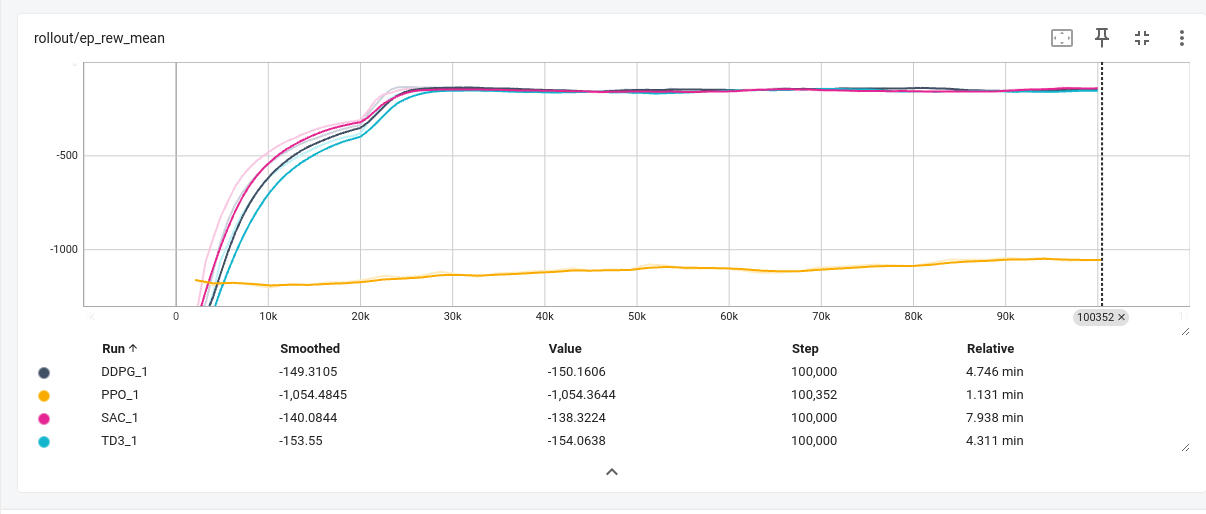1206x514 pixels.
Task: Click the ascending sort arrow beside Run
Action: pyautogui.click(x=133, y=349)
